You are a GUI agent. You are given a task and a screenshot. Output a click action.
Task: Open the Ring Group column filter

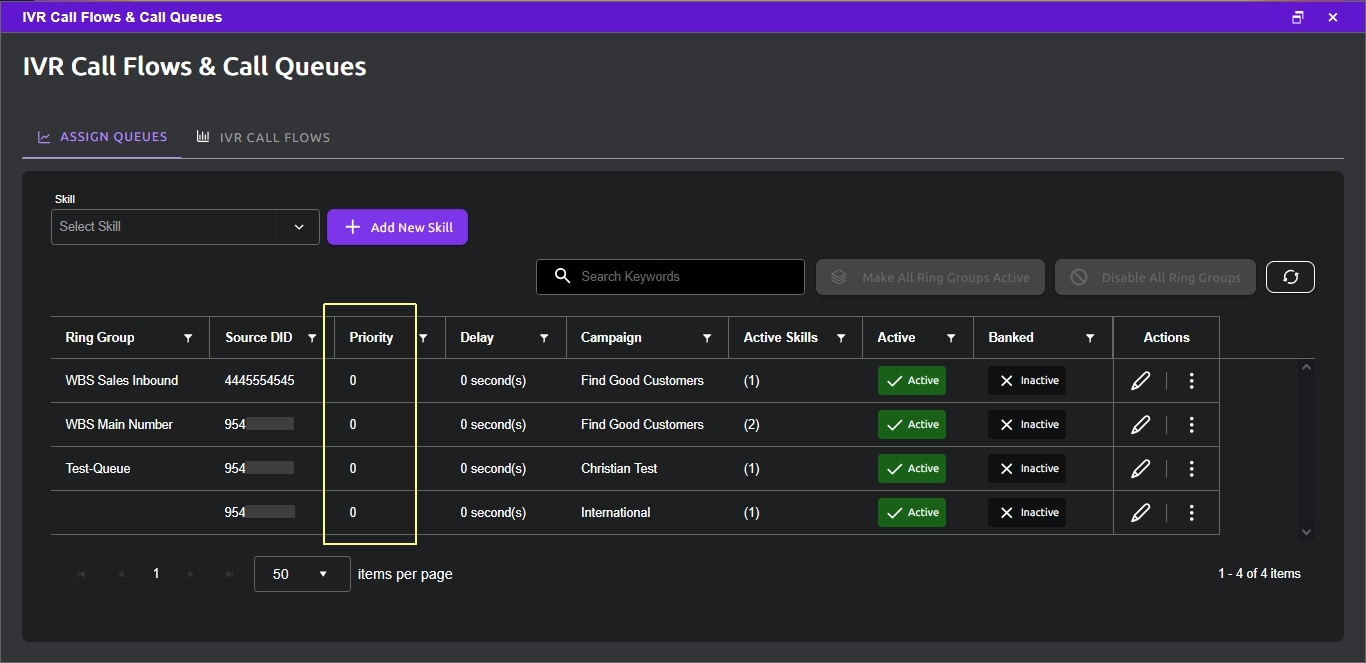188,338
